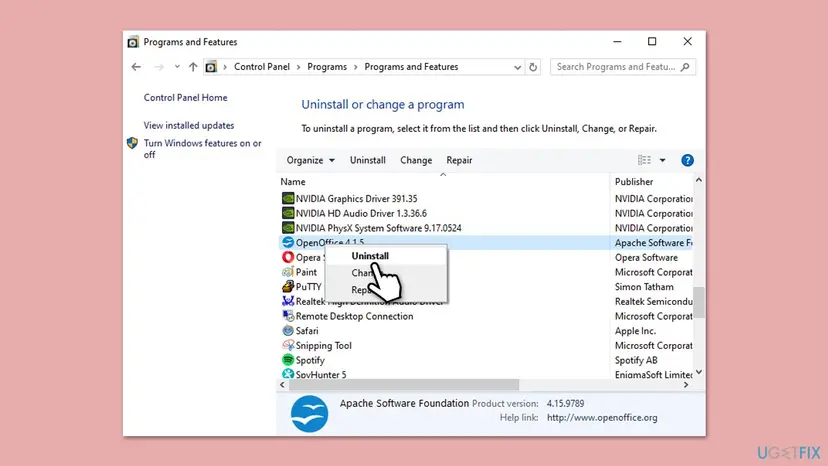Go up one folder level arrow
828x466 pixels.
tap(193, 67)
